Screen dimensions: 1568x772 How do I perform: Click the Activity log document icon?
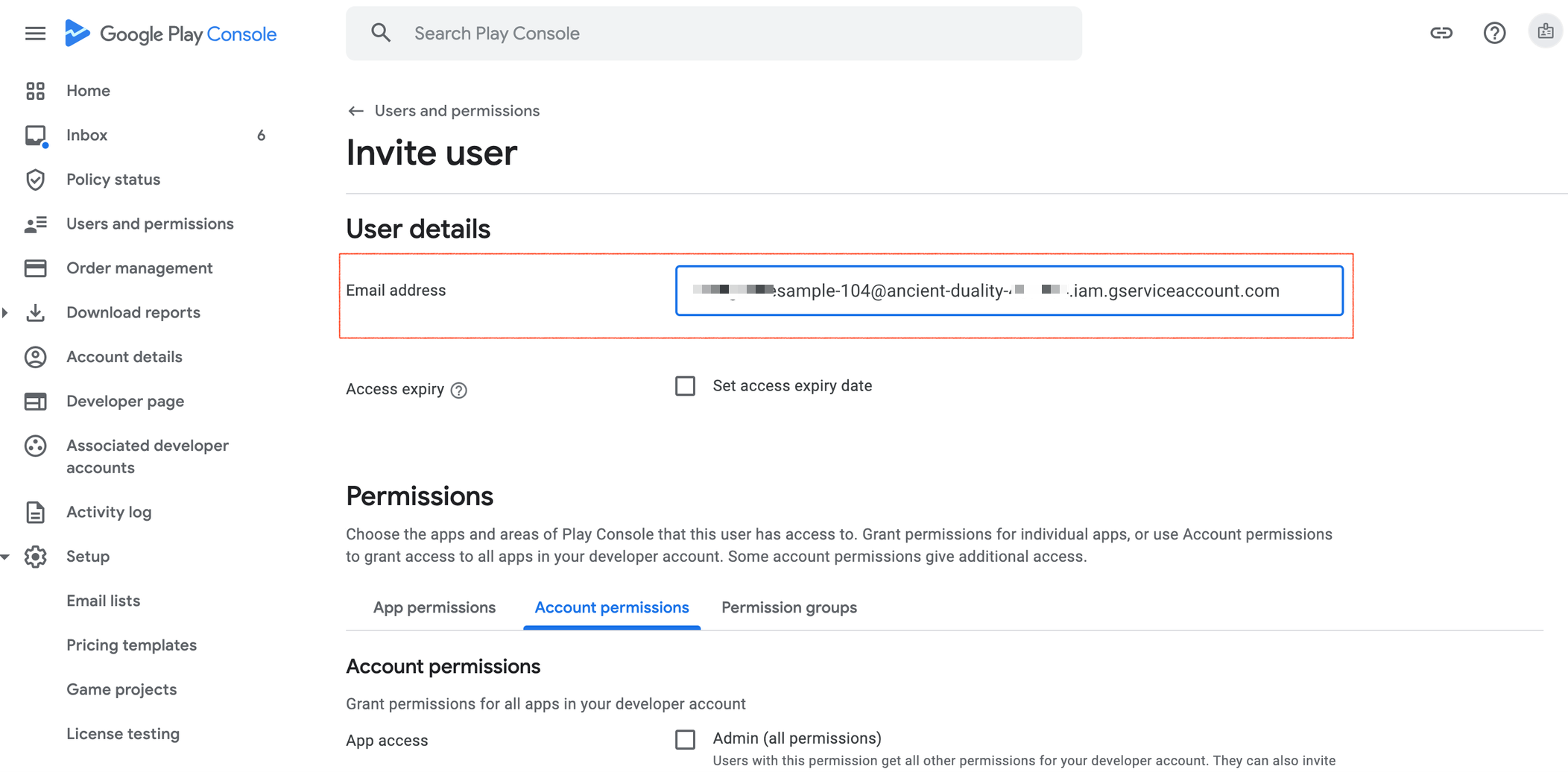click(x=35, y=512)
